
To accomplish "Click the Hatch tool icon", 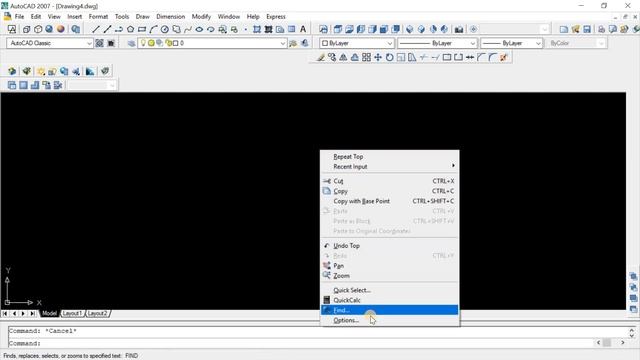I will point(257,29).
